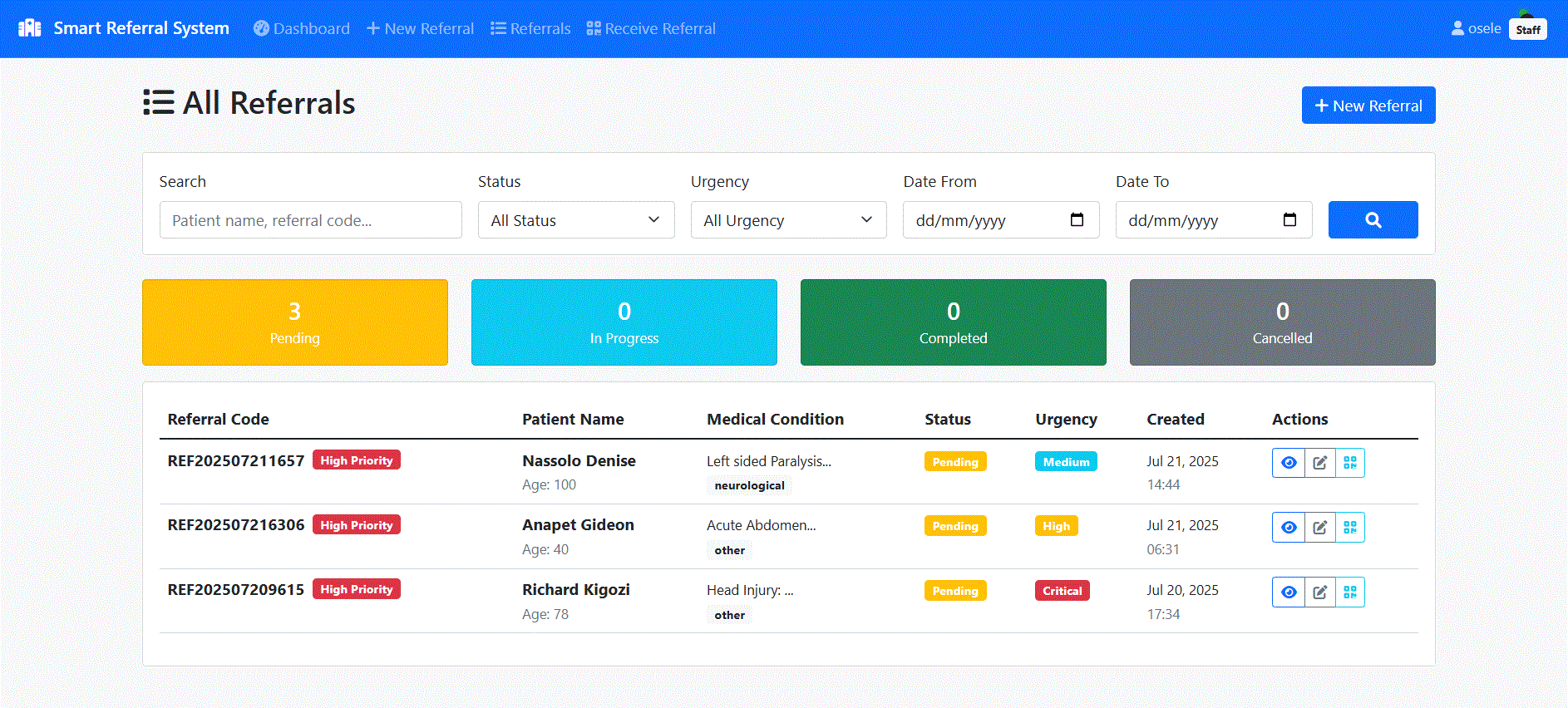Open QR code for Richard Kigozi referral
Image resolution: width=1568 pixels, height=708 pixels.
(1350, 592)
